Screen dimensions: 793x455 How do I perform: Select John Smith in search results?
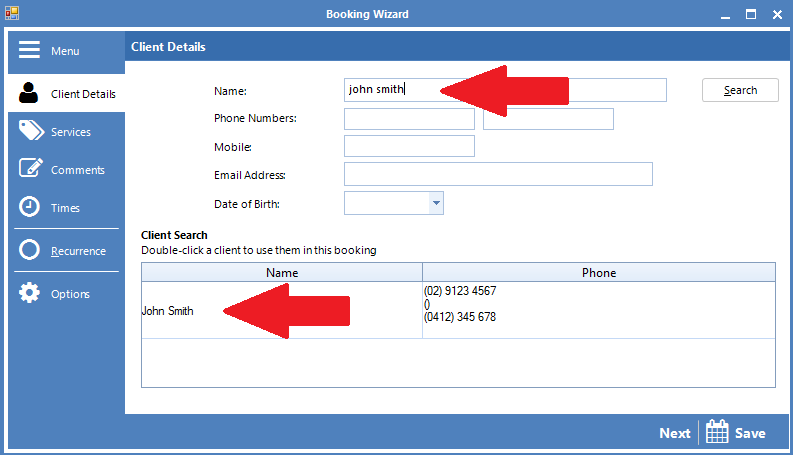168,311
